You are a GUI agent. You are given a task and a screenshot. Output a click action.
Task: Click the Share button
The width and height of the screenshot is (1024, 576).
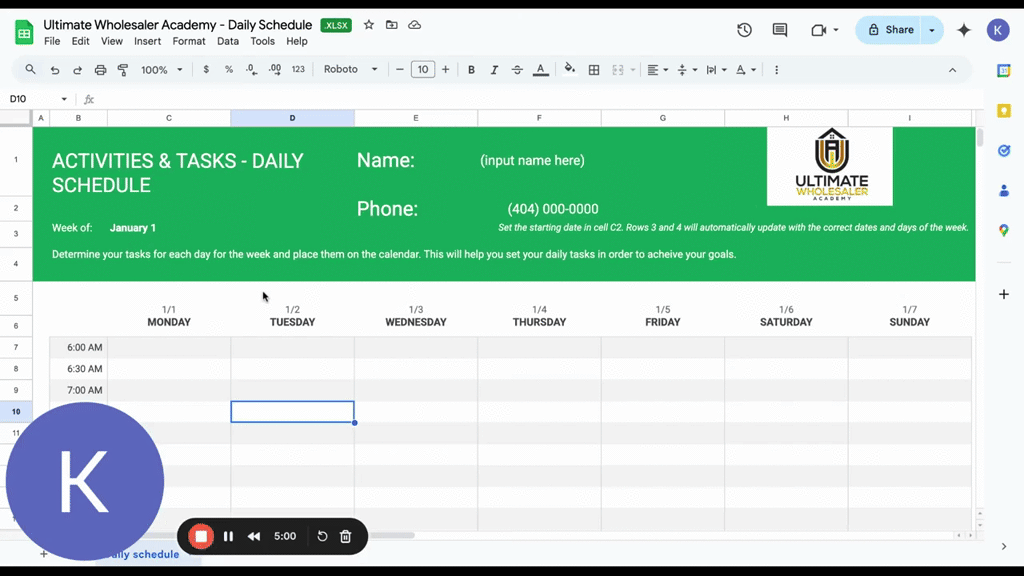pyautogui.click(x=889, y=30)
